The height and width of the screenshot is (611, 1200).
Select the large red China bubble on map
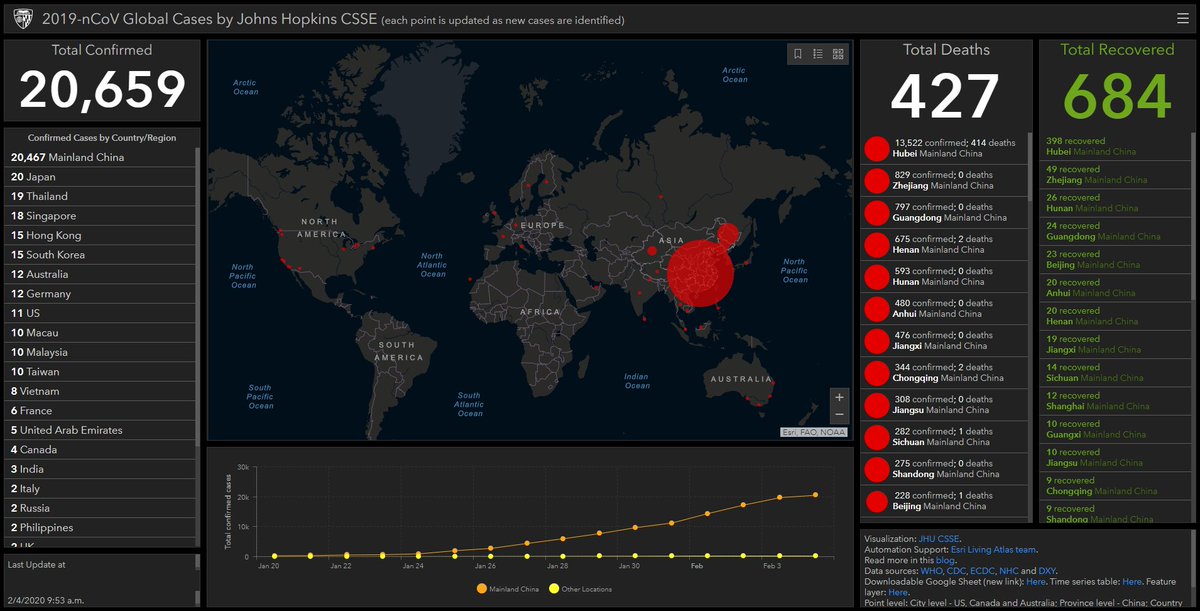(x=701, y=272)
